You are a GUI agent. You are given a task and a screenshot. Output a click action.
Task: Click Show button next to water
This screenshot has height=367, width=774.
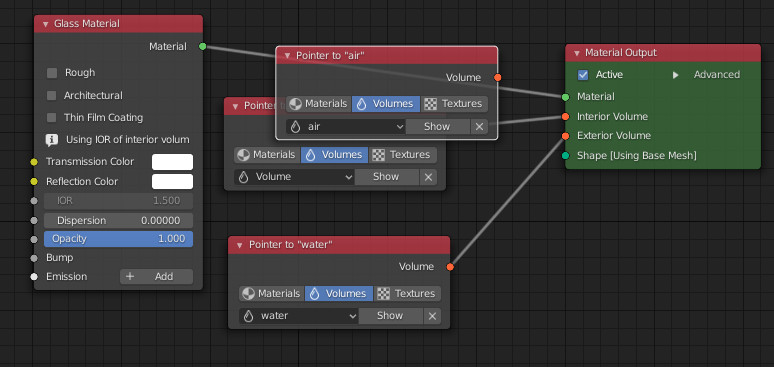(x=390, y=316)
